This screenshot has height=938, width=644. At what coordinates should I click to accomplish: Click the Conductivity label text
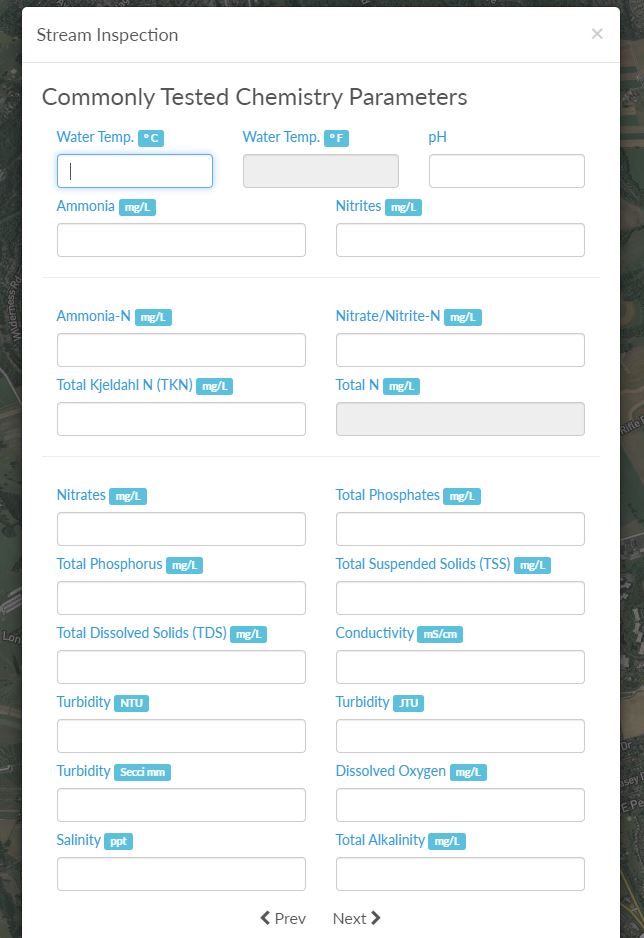click(x=374, y=633)
